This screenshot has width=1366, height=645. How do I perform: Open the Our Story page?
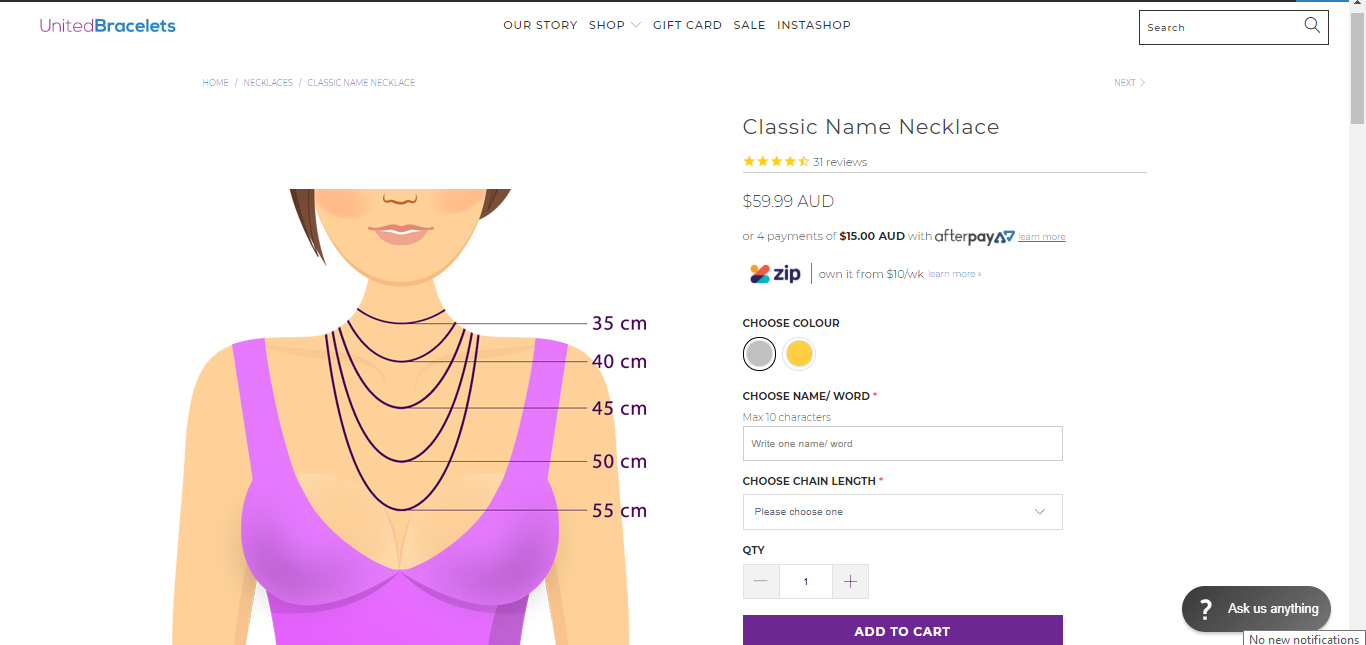[x=540, y=26]
